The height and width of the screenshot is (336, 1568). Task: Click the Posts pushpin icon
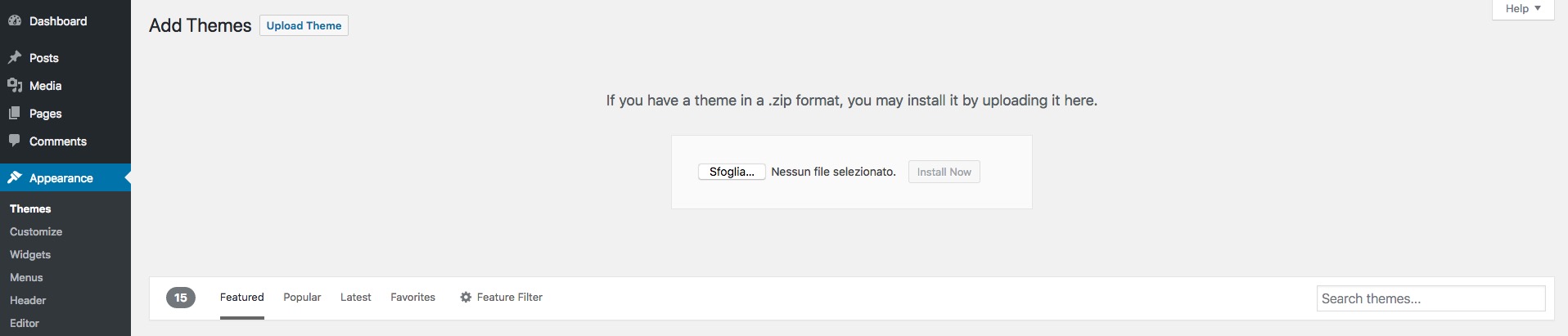14,58
